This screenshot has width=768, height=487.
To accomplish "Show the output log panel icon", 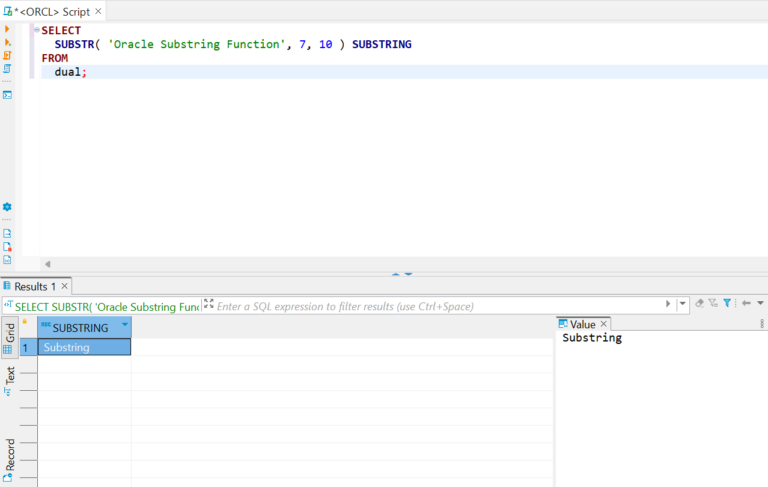I will click(7, 233).
